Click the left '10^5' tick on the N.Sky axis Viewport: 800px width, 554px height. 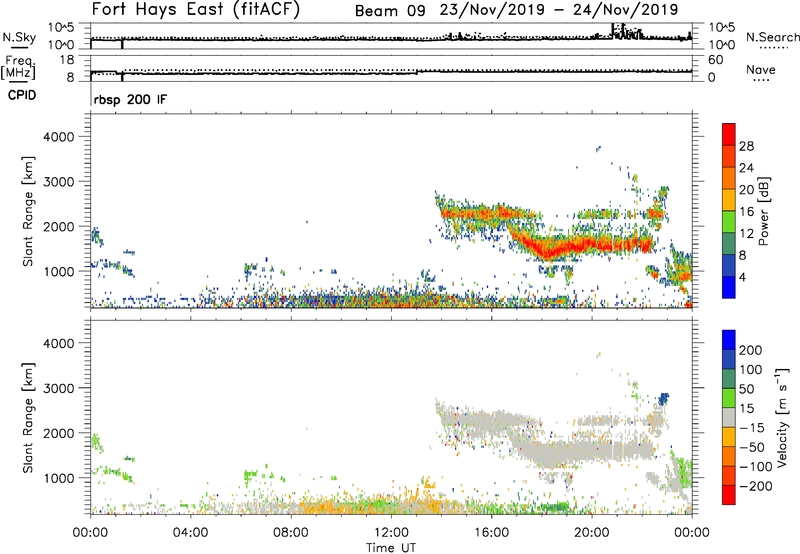[x=60, y=27]
